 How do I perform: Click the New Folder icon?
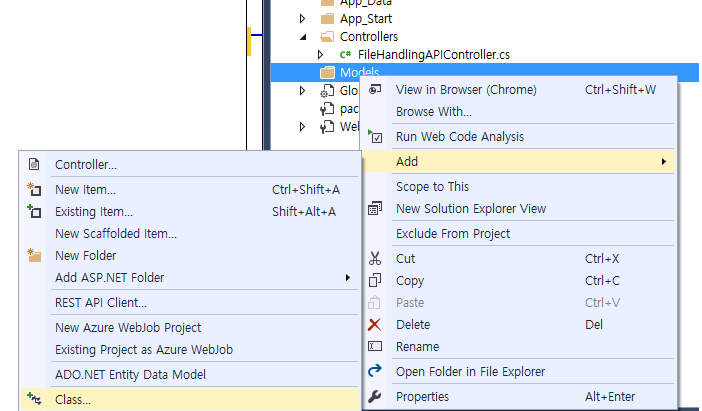tap(34, 255)
